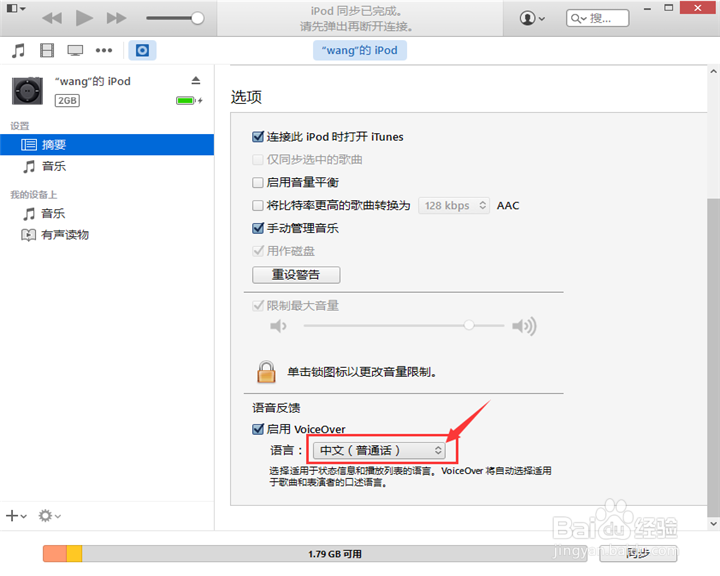Select the iPod device icon in the toolbar
Viewport: 720px width, 576px height.
tap(142, 50)
